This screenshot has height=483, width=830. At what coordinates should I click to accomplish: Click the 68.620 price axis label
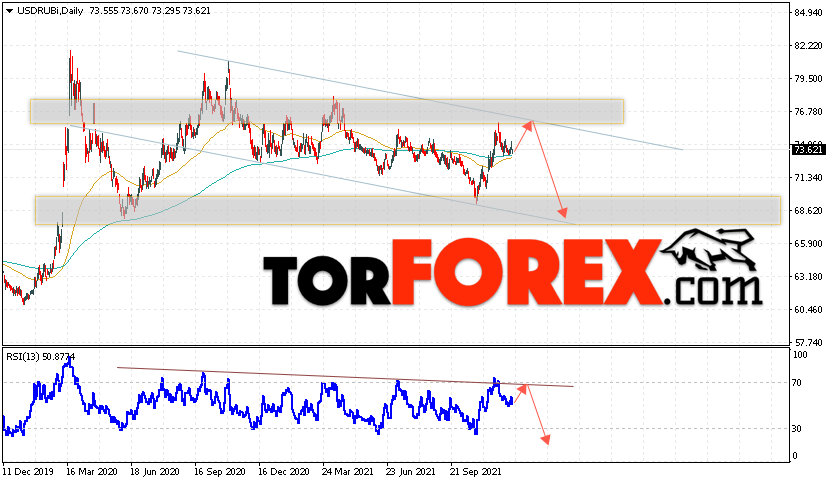pos(808,211)
